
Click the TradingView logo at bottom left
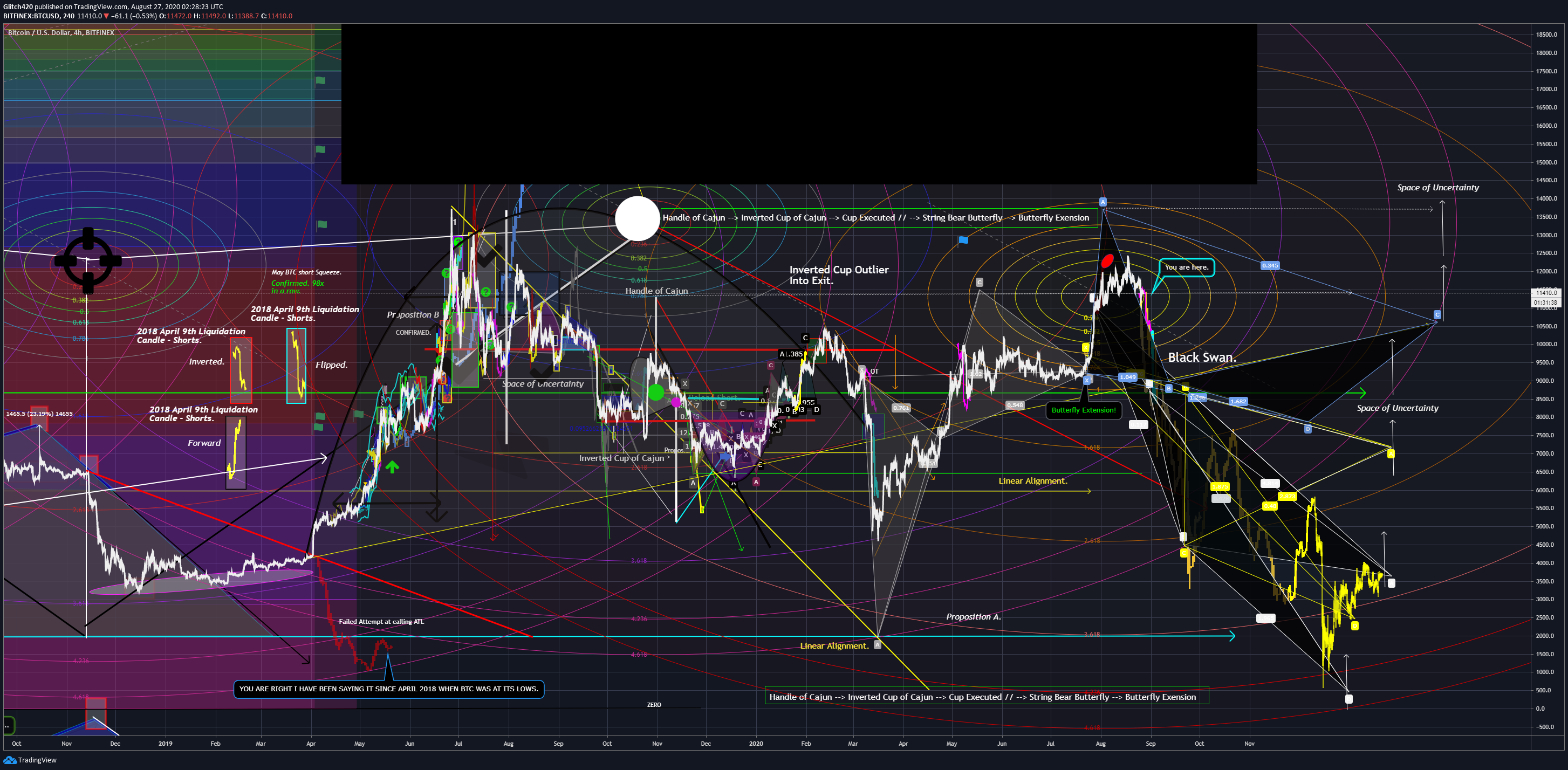pos(30,760)
